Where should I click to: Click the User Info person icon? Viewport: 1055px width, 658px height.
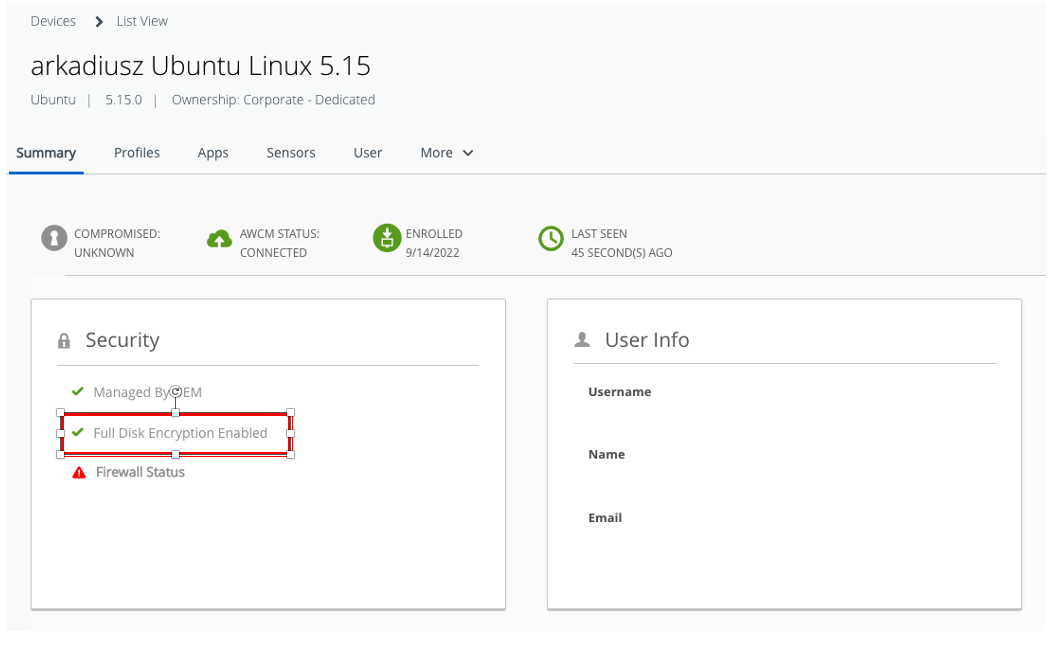pos(582,340)
